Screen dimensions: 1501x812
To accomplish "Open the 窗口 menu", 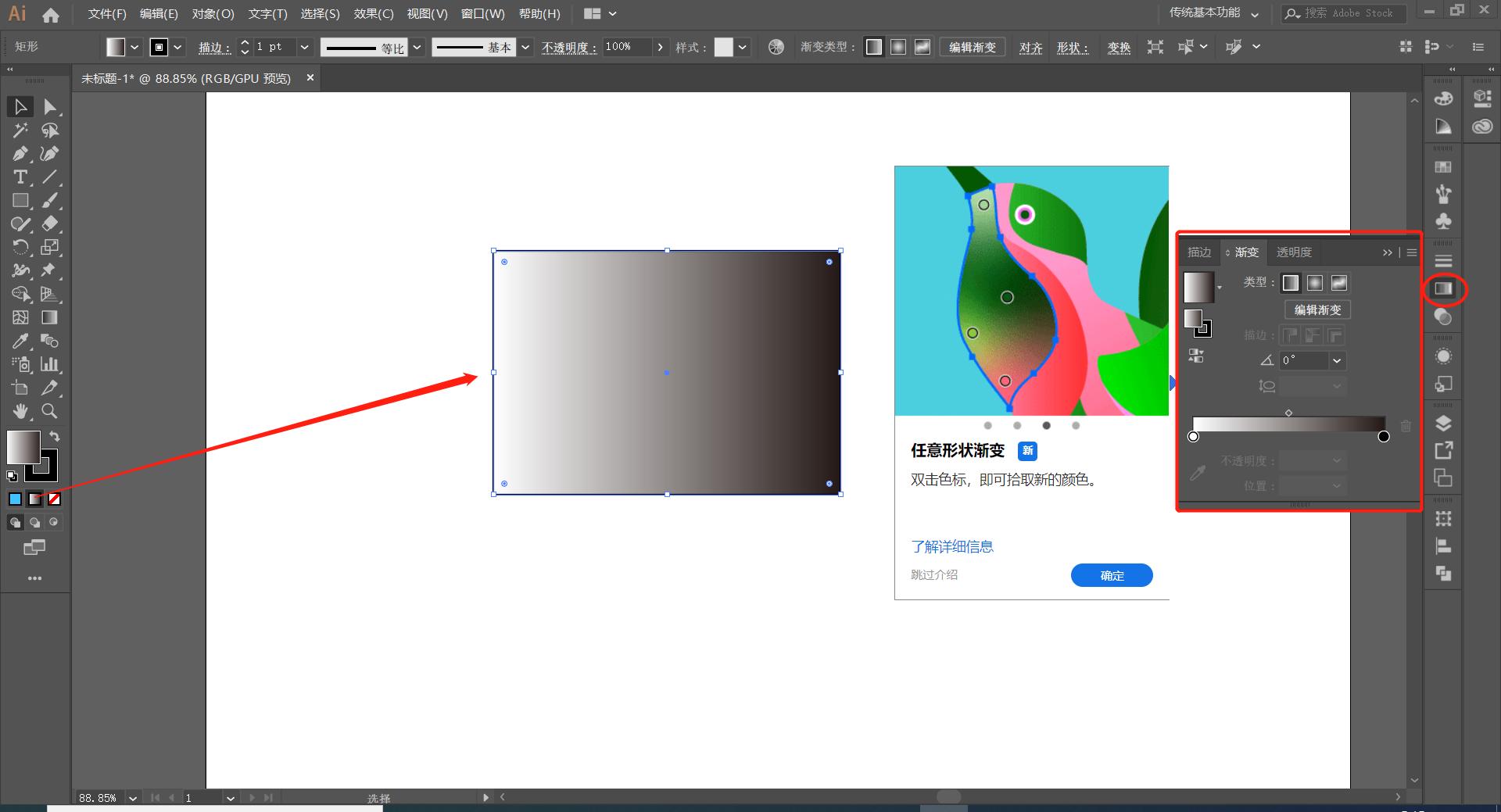I will point(482,13).
